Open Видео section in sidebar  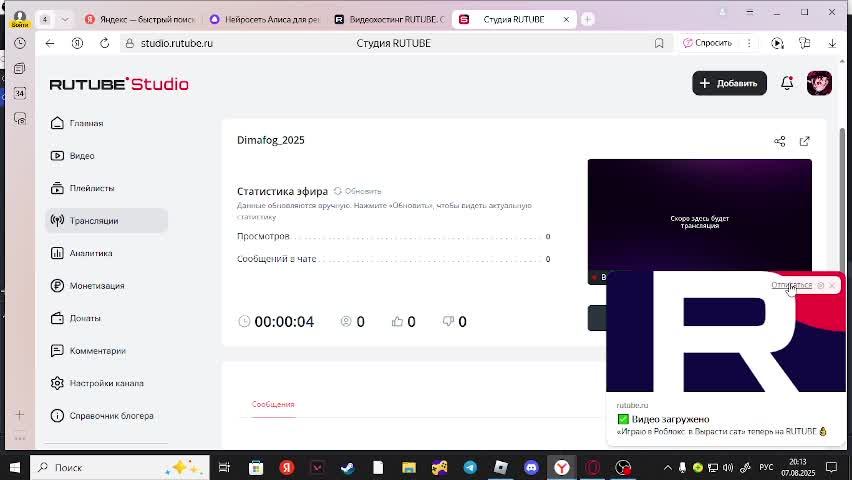(x=72, y=156)
